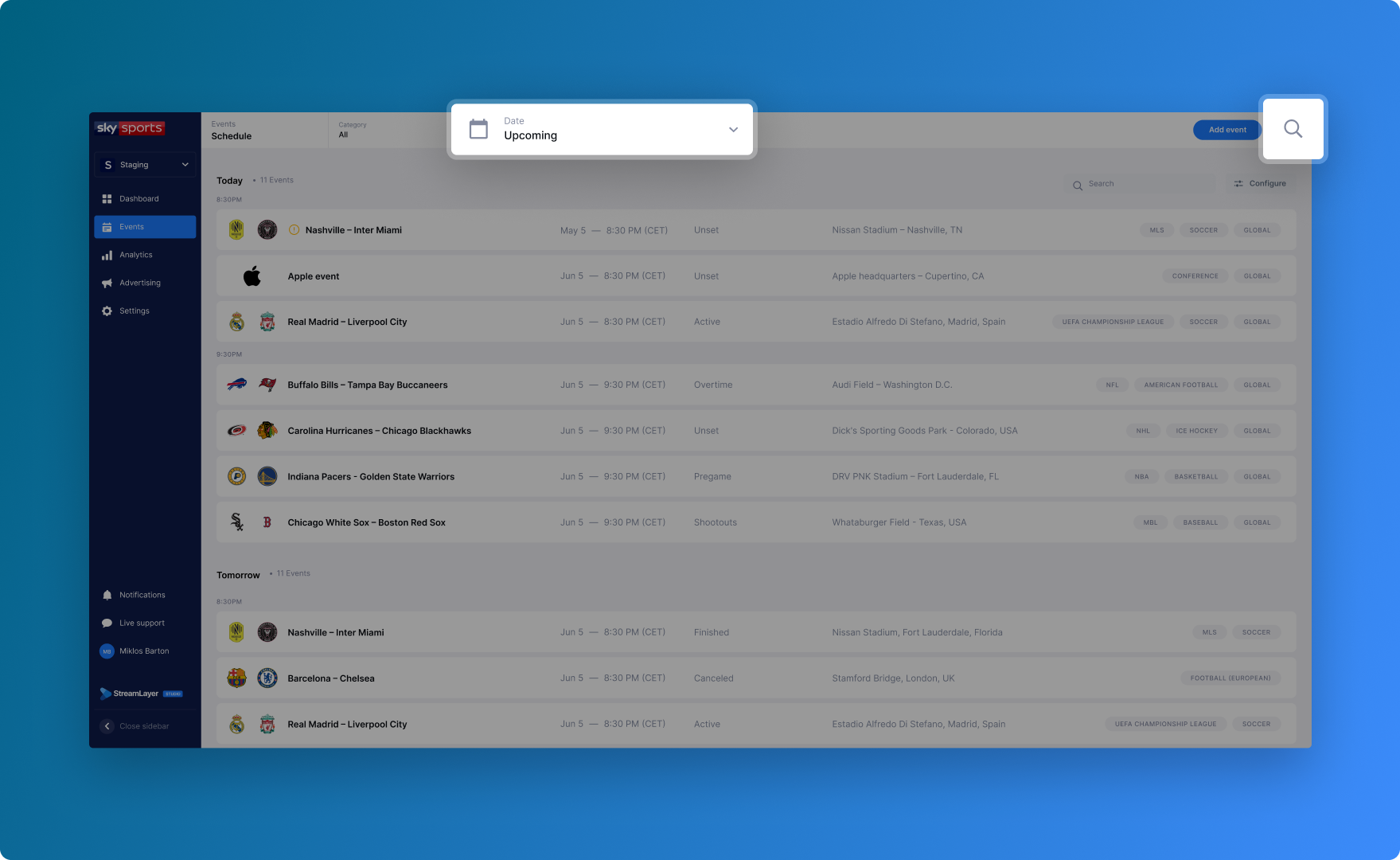This screenshot has height=860, width=1400.
Task: Open Barcelona – Chelsea event
Action: 756,678
